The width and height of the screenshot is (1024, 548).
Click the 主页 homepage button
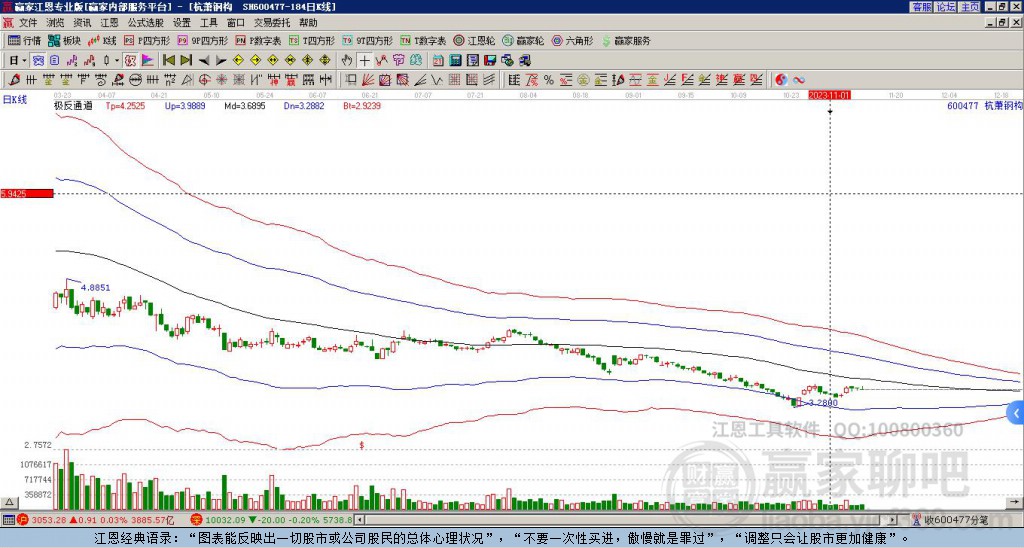pyautogui.click(x=969, y=7)
